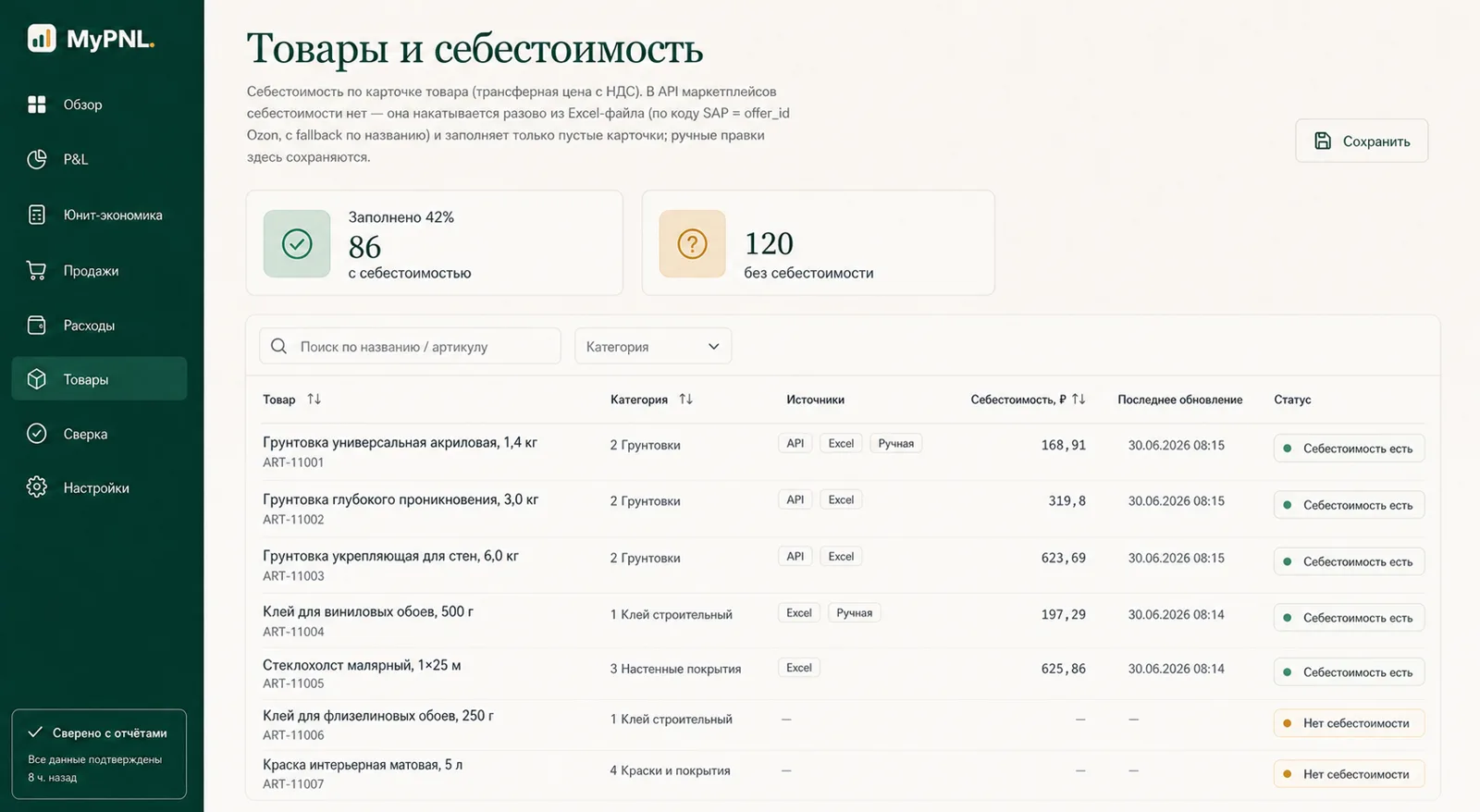Sort by Категория column arrows
Image resolution: width=1480 pixels, height=812 pixels.
685,399
